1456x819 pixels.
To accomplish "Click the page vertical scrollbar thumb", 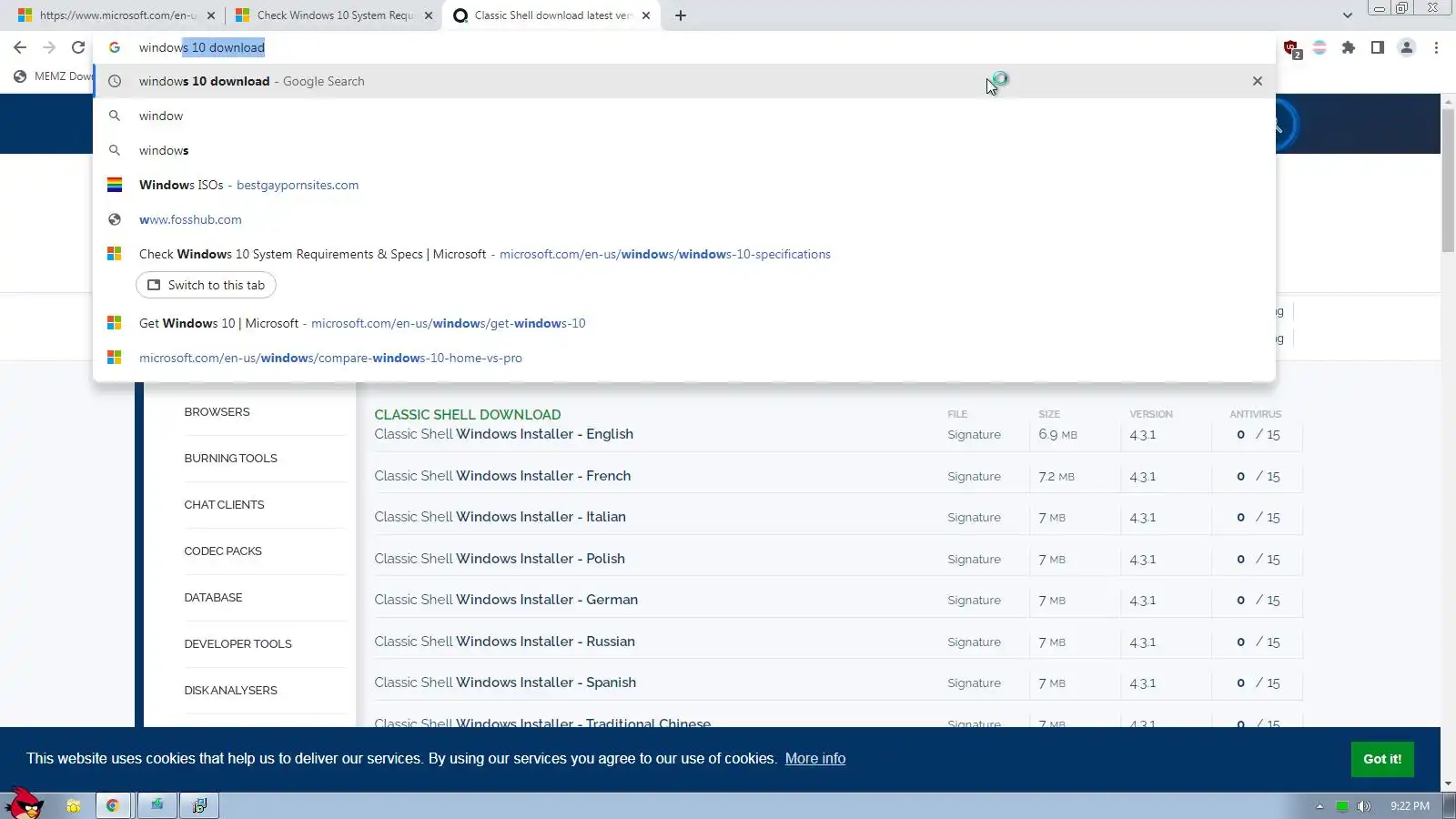I will 1448,180.
